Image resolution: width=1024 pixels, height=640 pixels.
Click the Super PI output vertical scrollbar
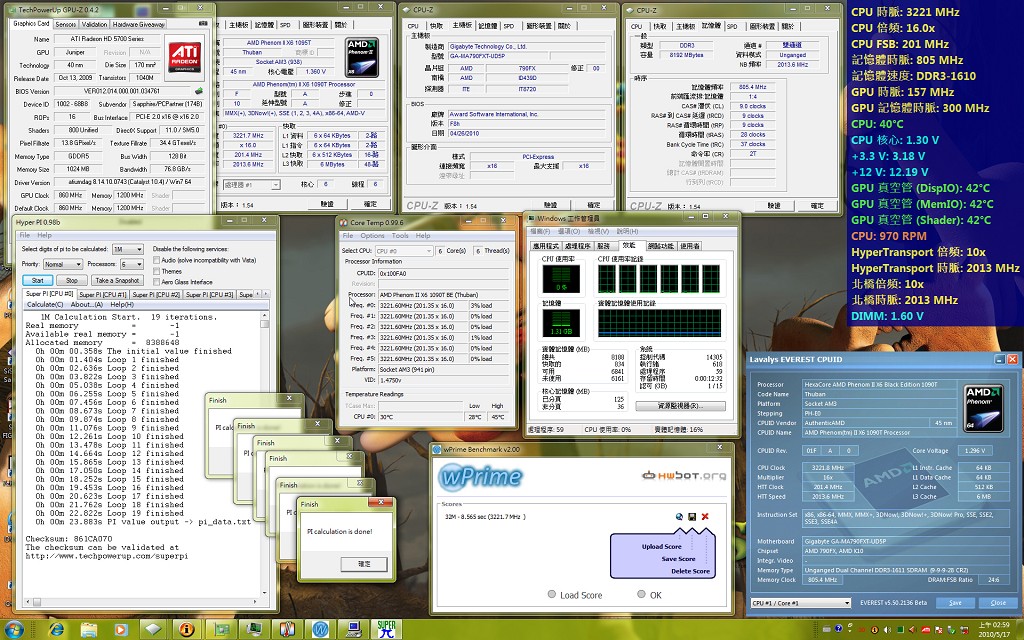click(x=264, y=453)
